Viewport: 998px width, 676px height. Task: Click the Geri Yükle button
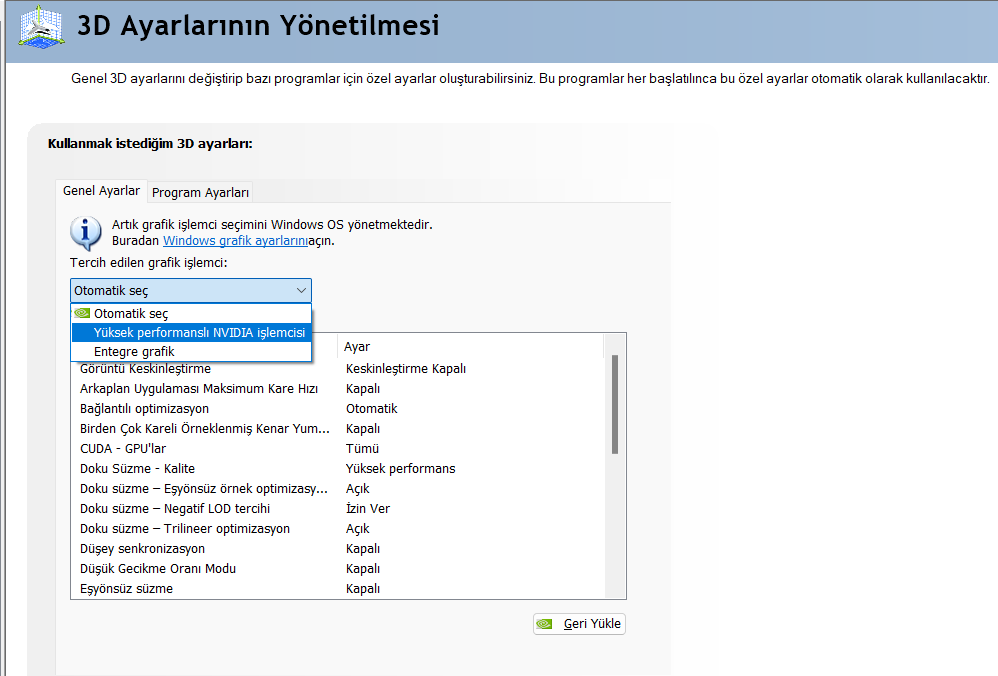579,624
